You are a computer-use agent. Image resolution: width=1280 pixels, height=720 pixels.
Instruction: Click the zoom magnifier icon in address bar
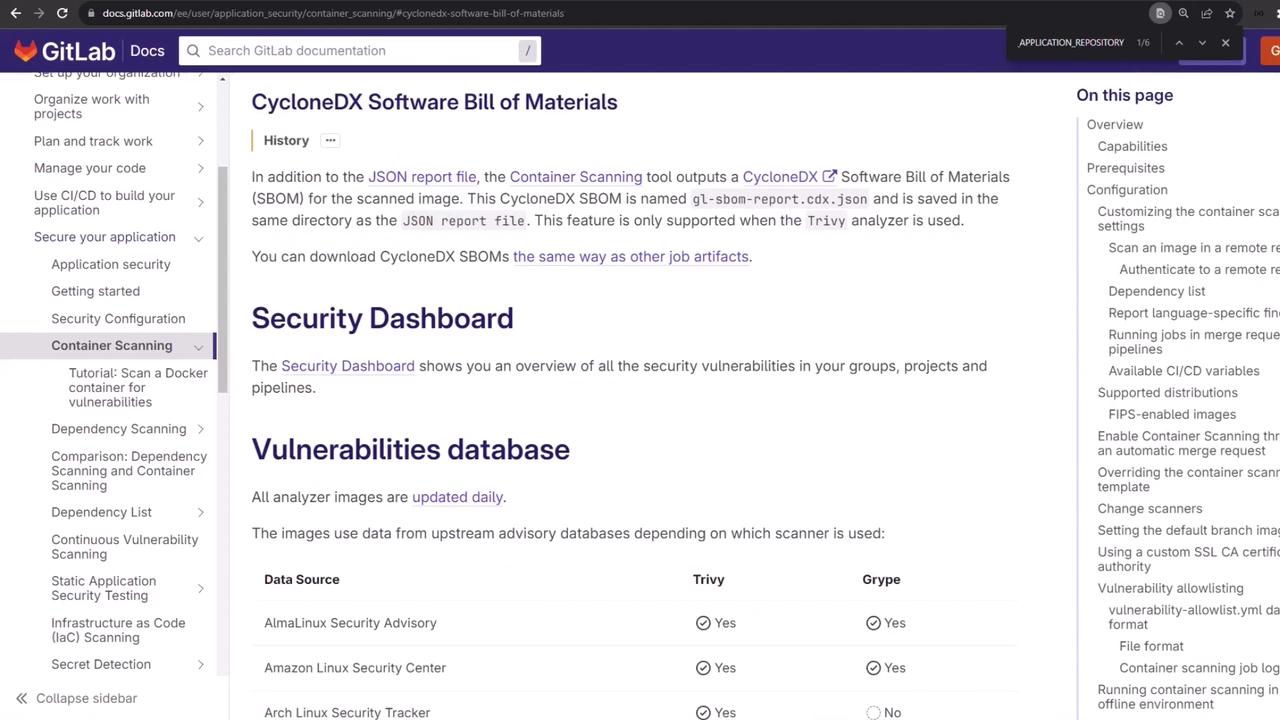[x=1183, y=13]
